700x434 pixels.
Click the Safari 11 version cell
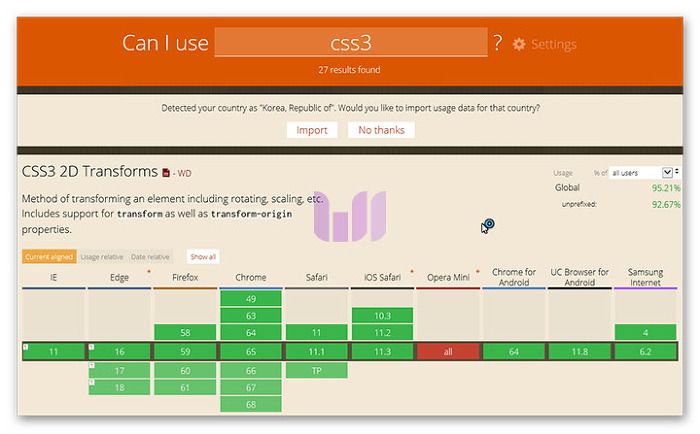tap(317, 333)
